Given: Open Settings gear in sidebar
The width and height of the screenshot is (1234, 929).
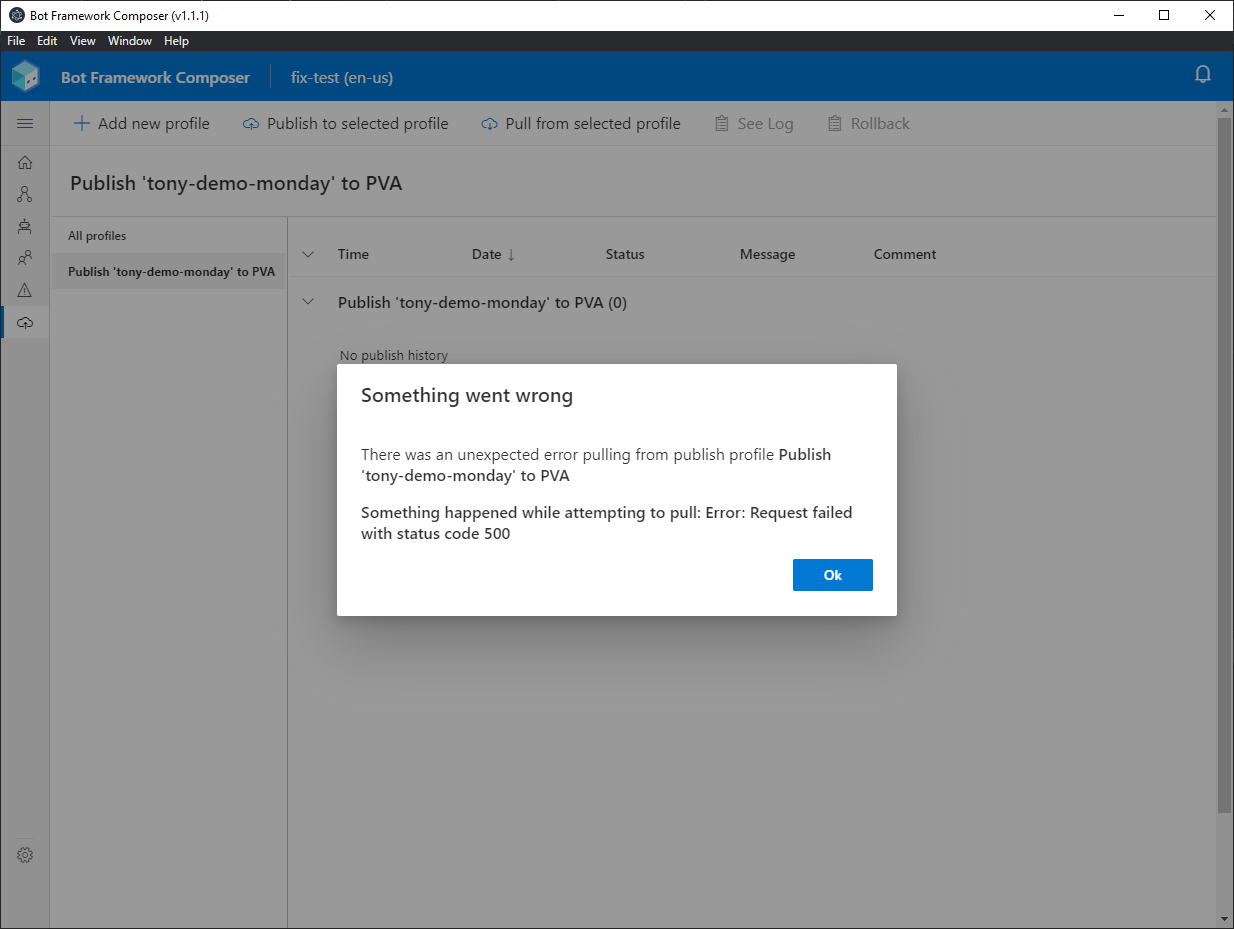Looking at the screenshot, I should coord(25,855).
